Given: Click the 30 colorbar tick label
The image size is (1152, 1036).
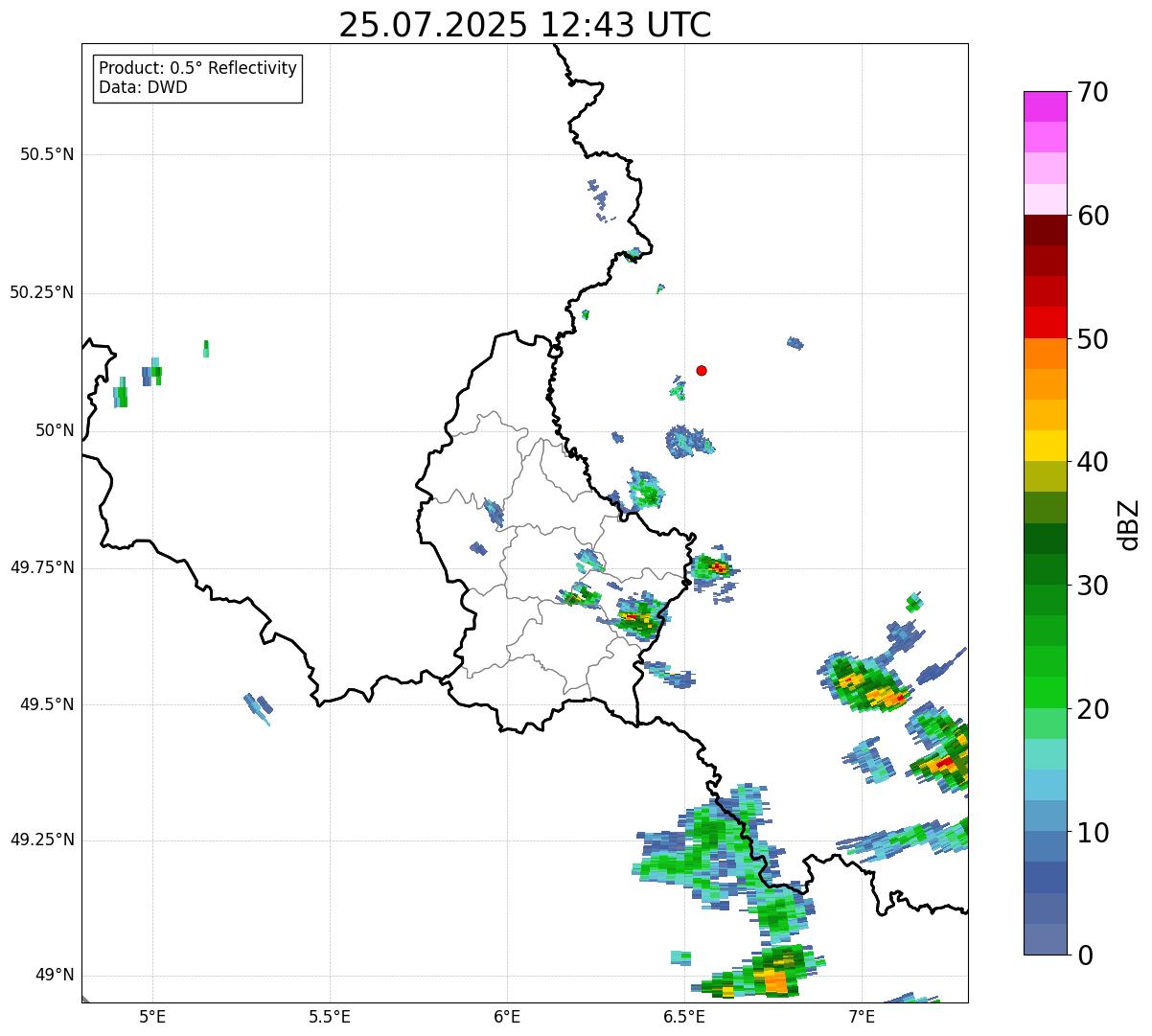Looking at the screenshot, I should pyautogui.click(x=1094, y=586).
